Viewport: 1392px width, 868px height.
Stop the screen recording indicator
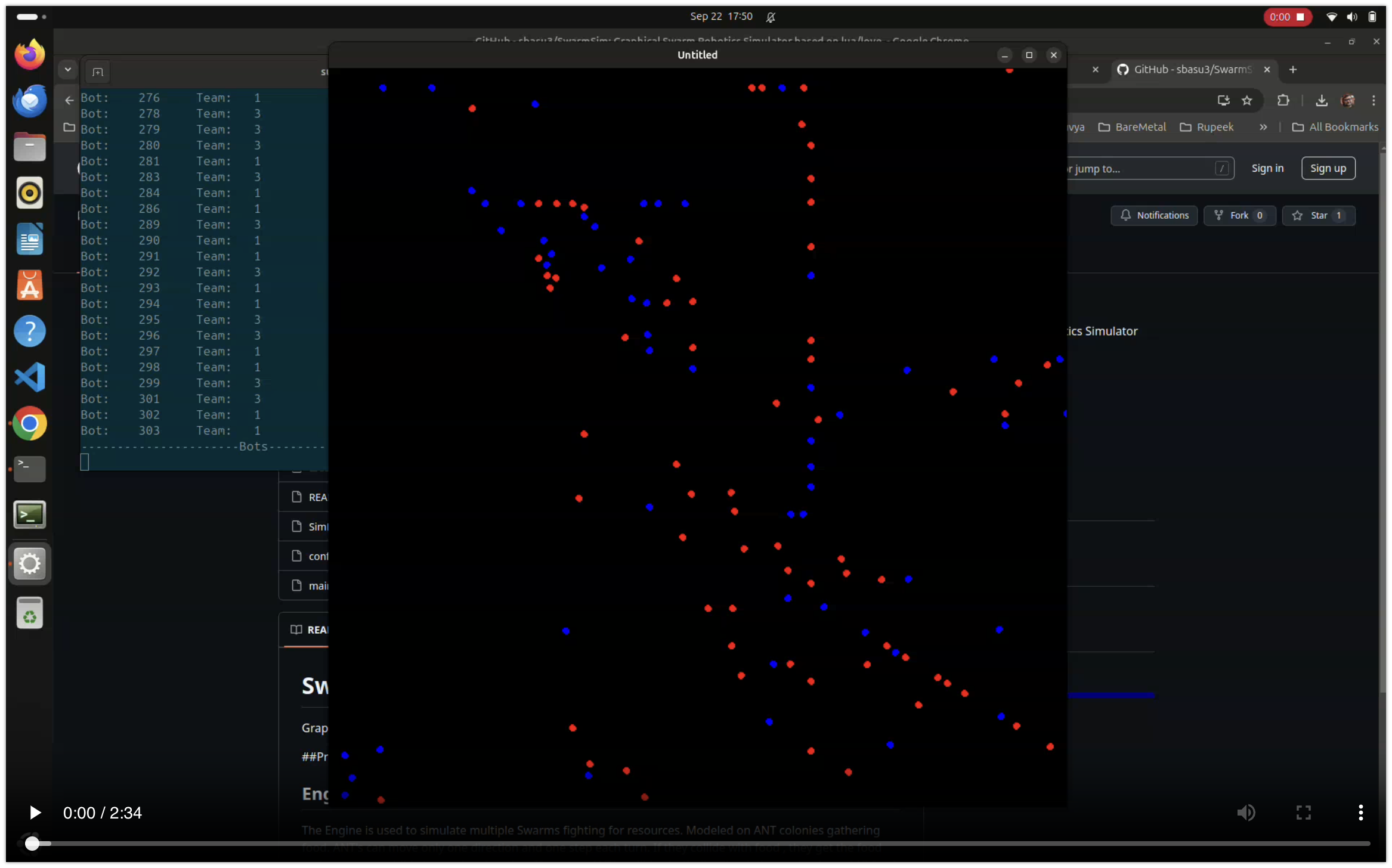[1288, 17]
